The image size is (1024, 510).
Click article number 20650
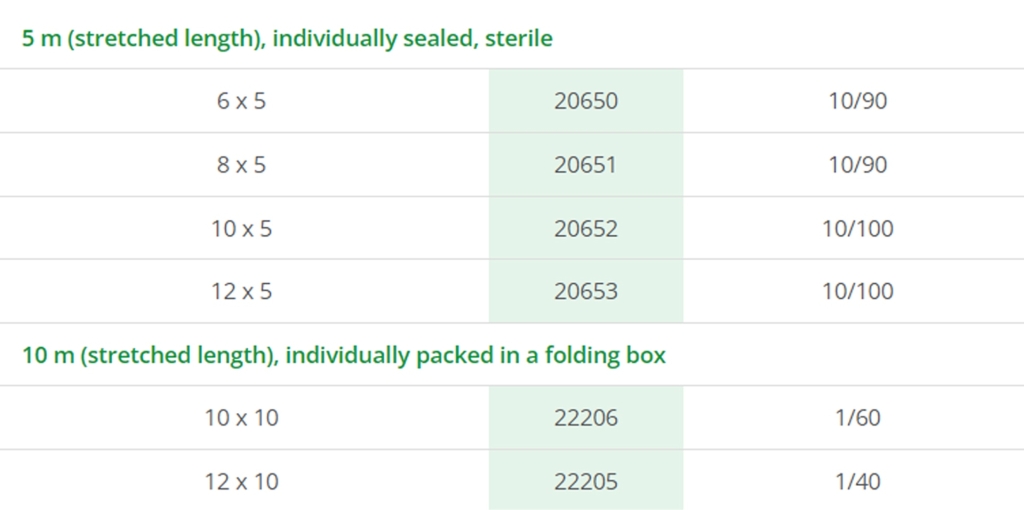coord(586,101)
